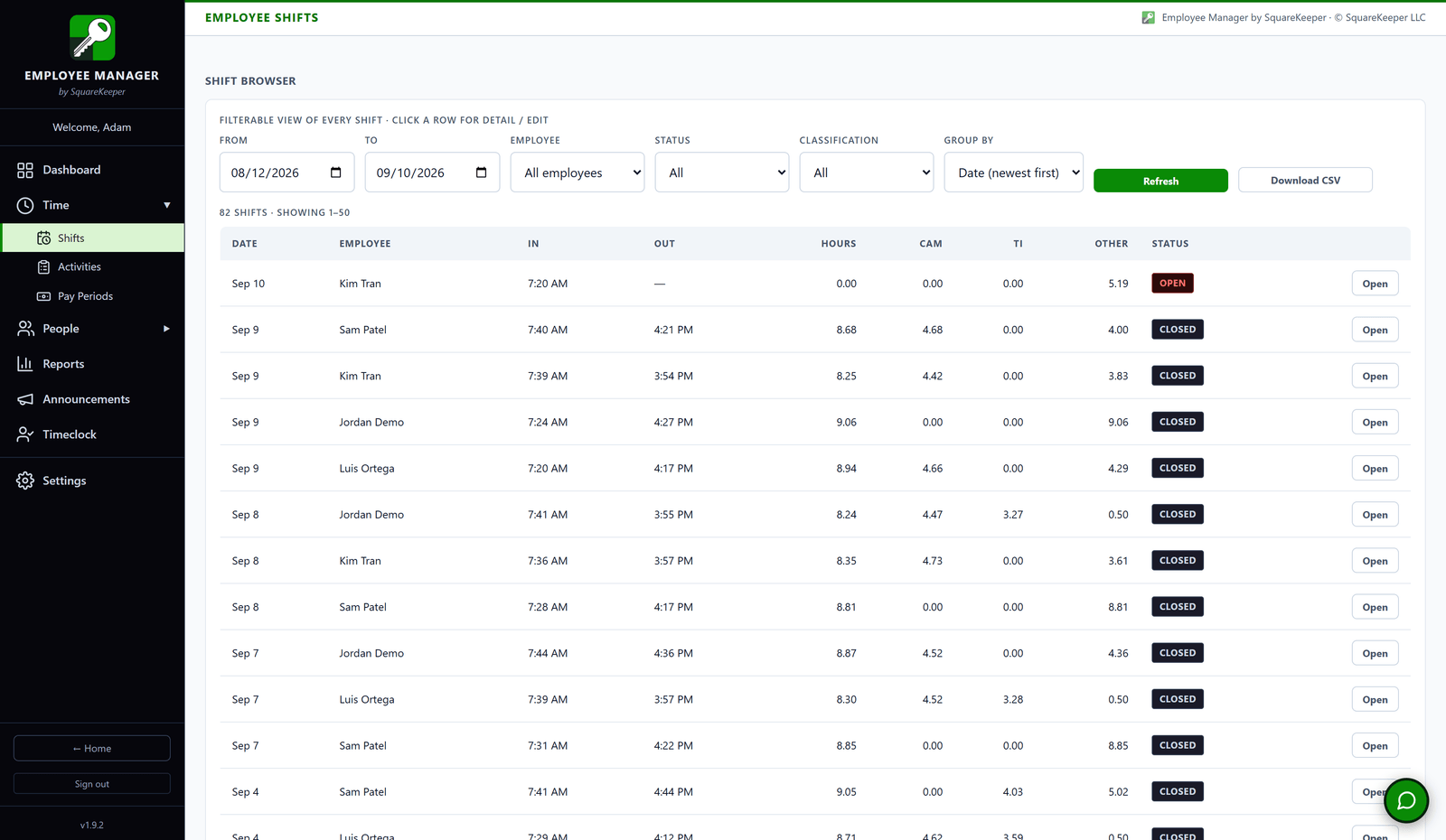
Task: Download the shifts as CSV
Action: [x=1305, y=180]
